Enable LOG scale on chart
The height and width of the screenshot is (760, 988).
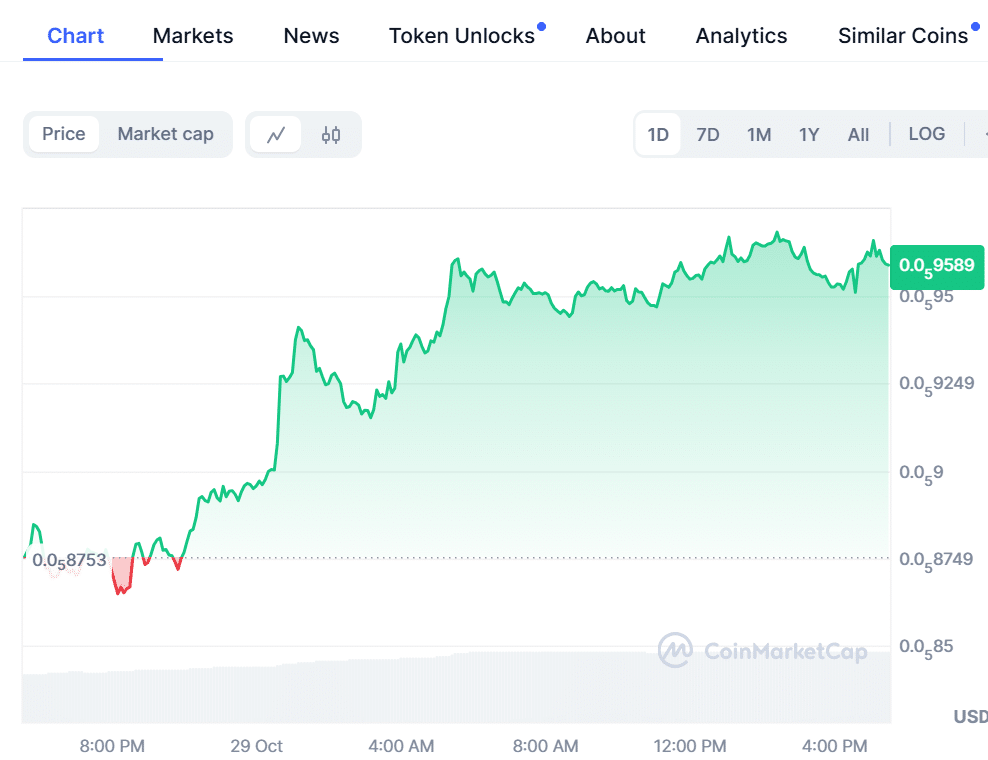tap(926, 134)
